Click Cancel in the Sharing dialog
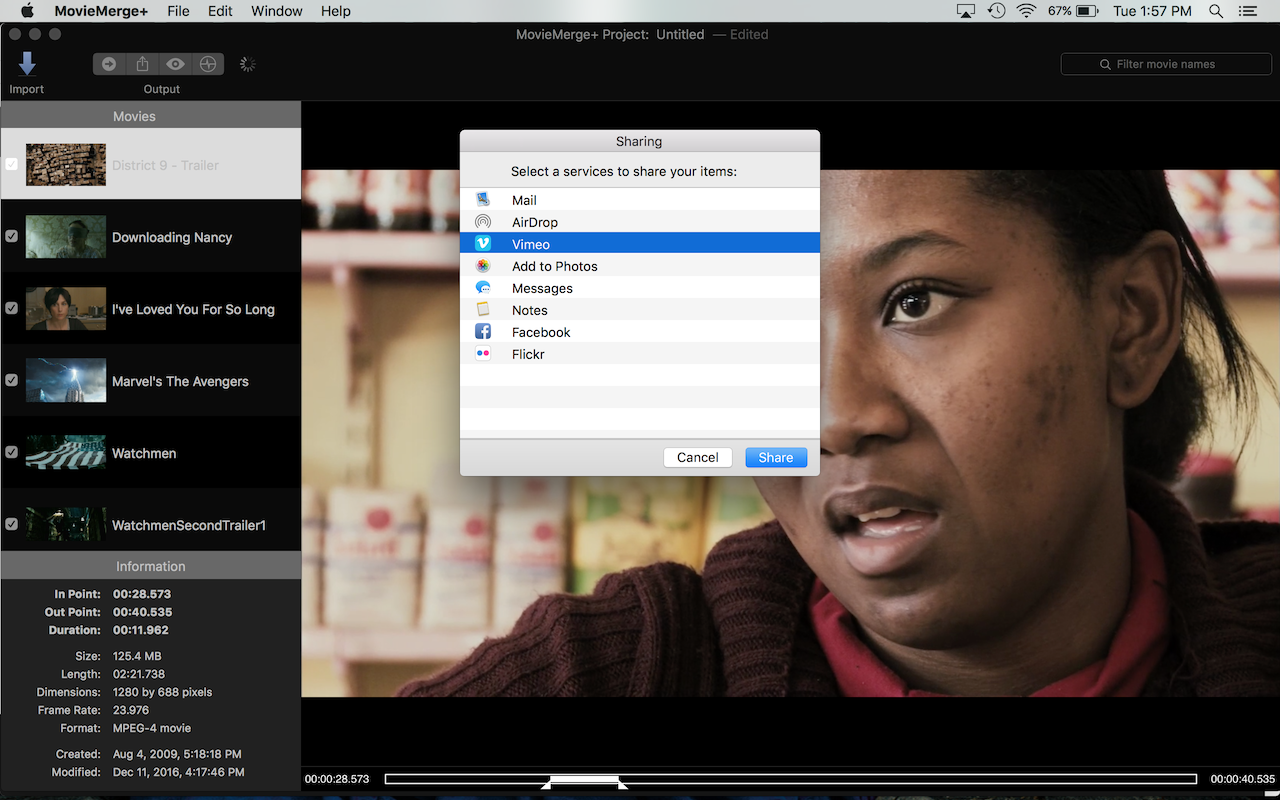 tap(698, 457)
